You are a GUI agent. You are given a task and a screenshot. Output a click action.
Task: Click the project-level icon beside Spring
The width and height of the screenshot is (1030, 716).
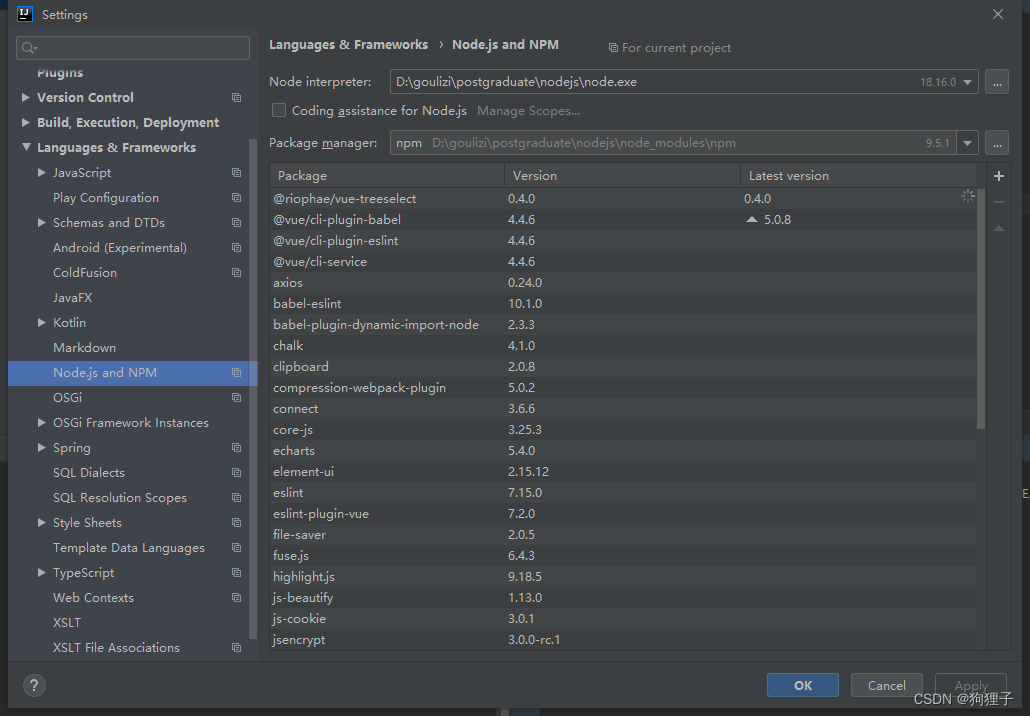coord(236,447)
